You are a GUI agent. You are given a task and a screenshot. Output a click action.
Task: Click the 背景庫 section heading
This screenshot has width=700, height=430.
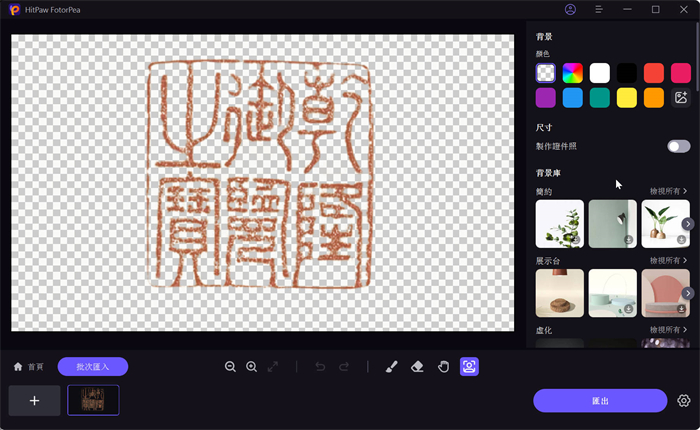[x=548, y=173]
